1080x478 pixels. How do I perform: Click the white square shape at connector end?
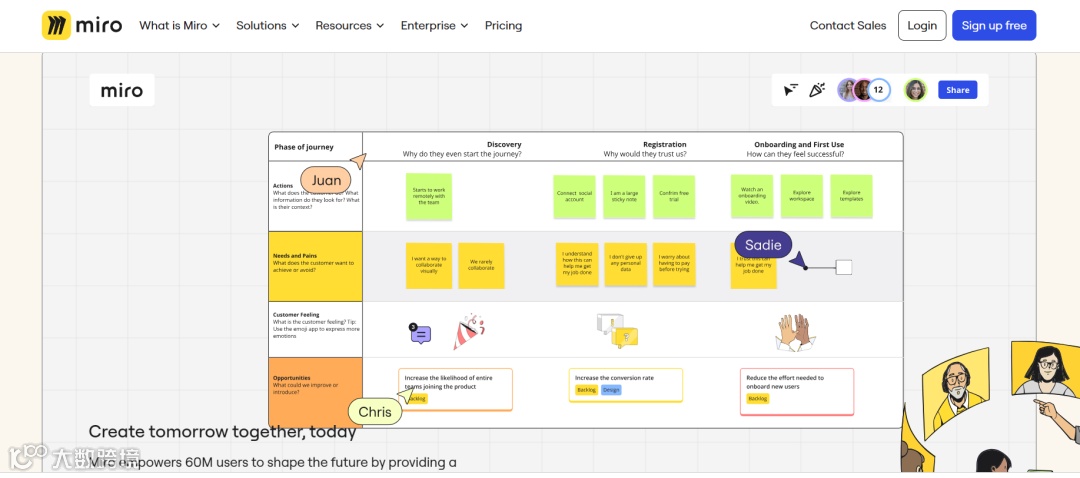tap(844, 267)
